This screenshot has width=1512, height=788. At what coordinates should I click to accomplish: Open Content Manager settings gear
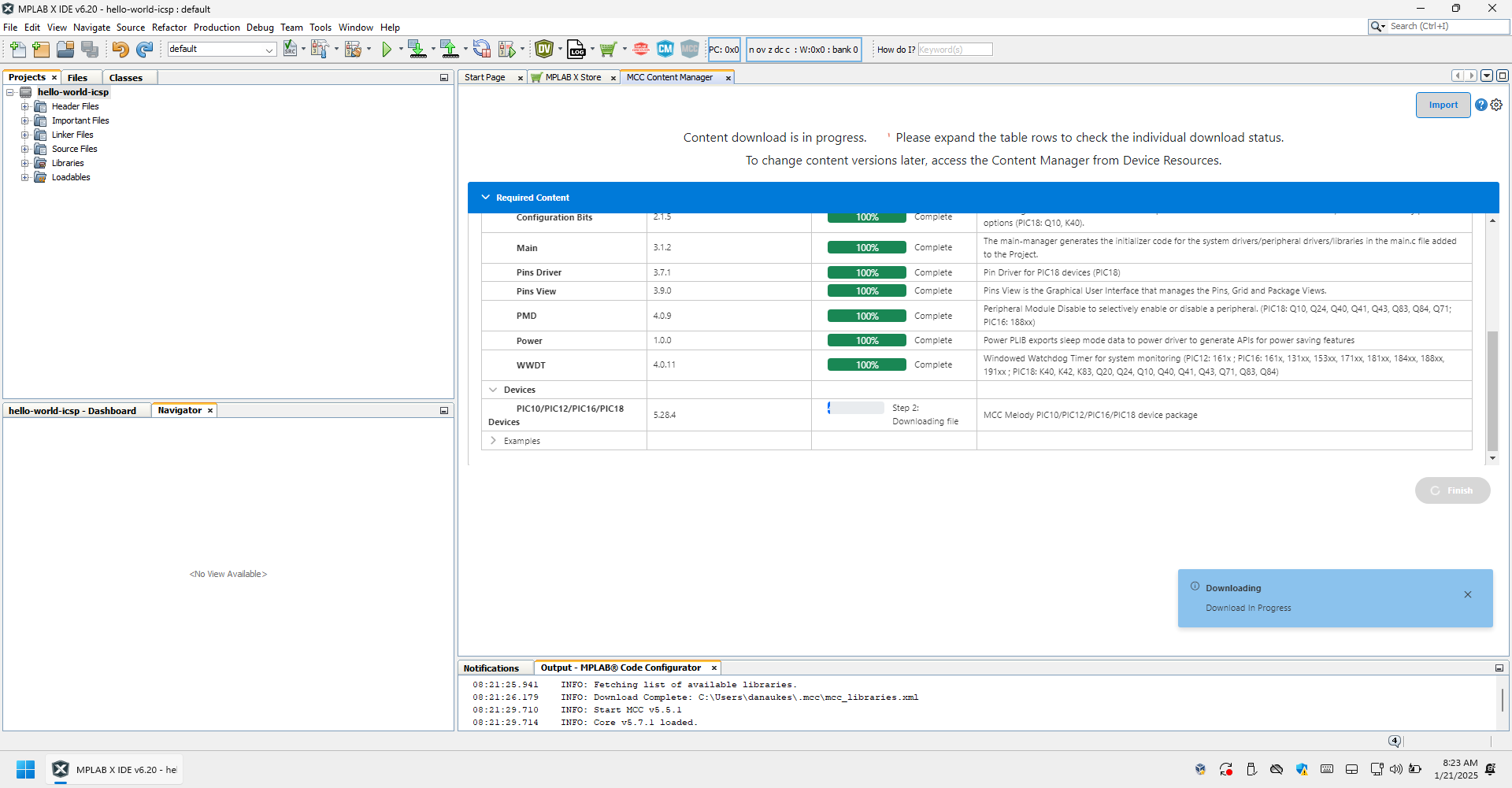coord(1496,105)
